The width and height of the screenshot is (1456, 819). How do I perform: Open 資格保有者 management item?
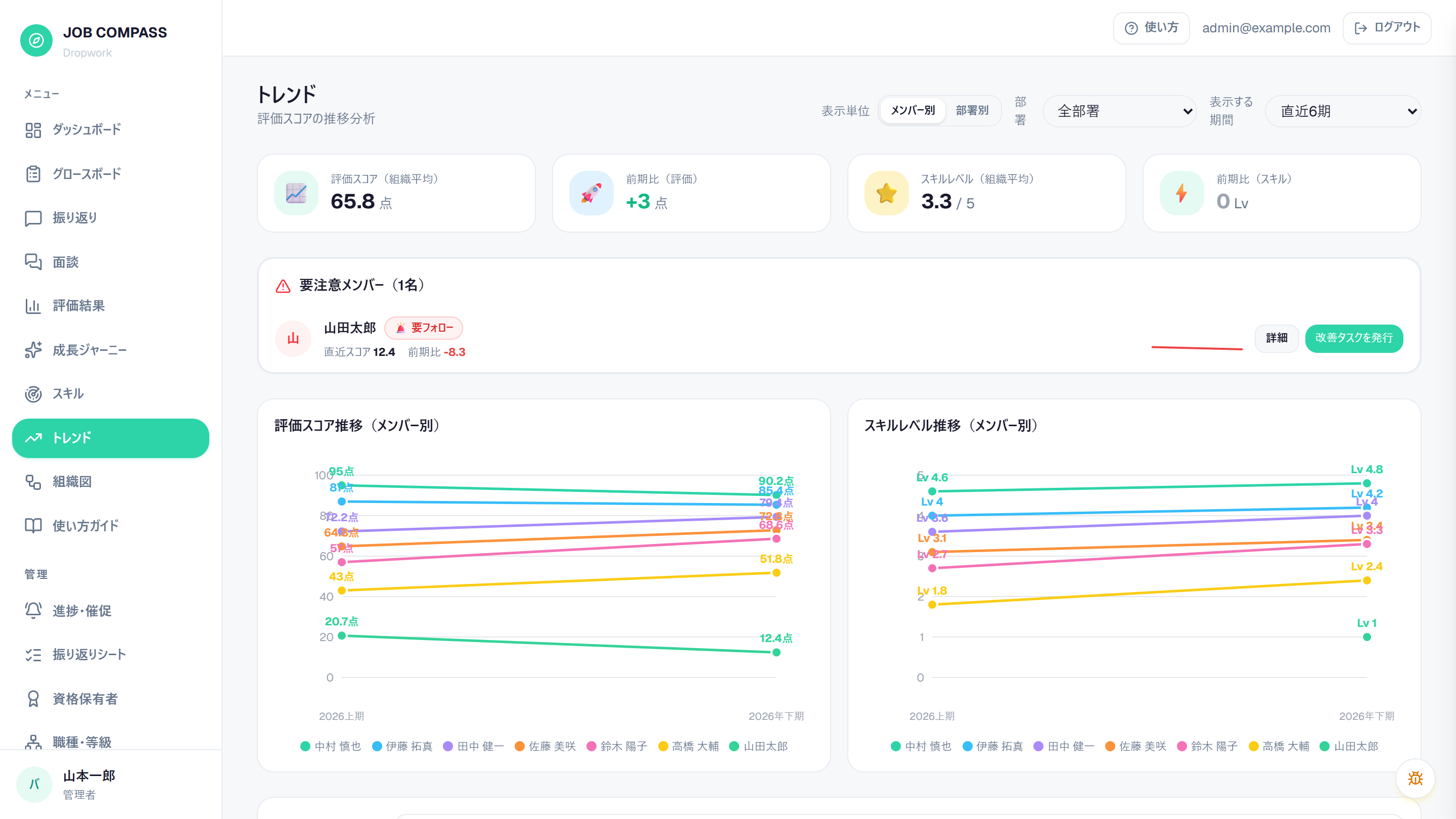[111, 699]
